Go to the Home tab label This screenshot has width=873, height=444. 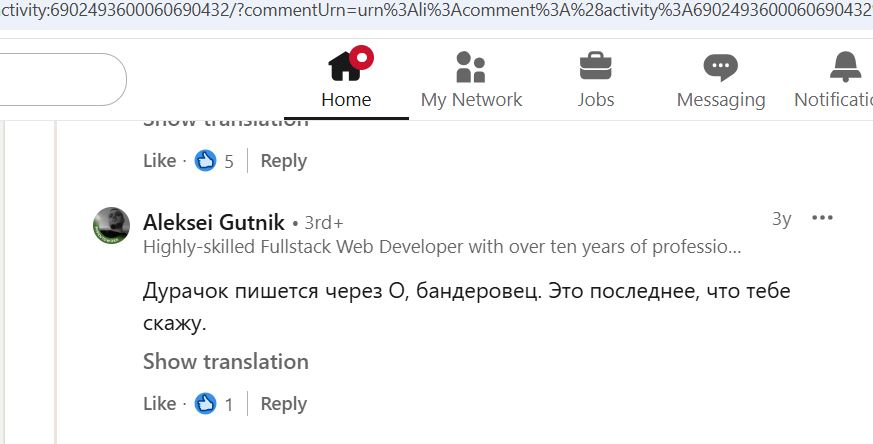point(346,99)
